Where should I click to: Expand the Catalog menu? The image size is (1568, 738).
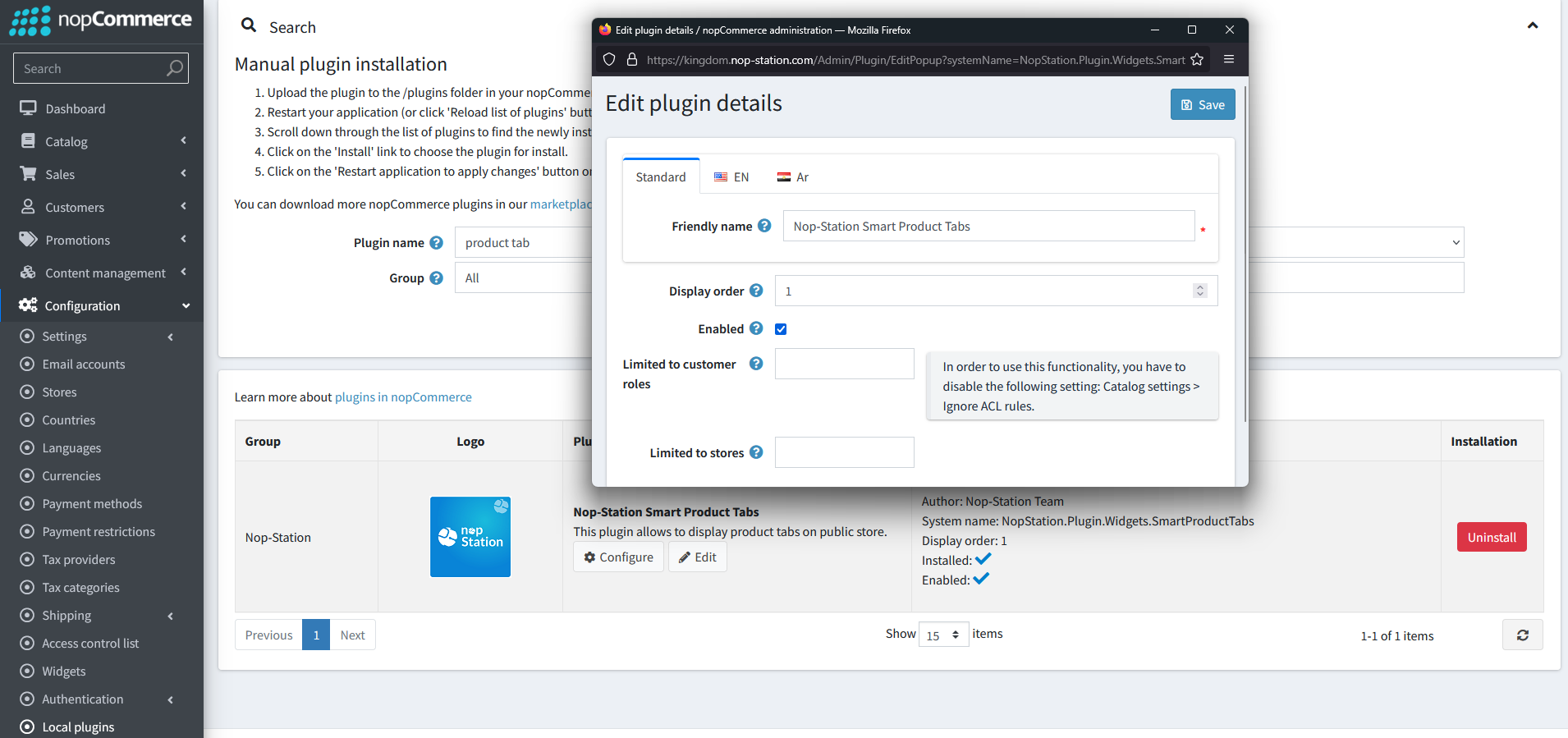tap(102, 141)
